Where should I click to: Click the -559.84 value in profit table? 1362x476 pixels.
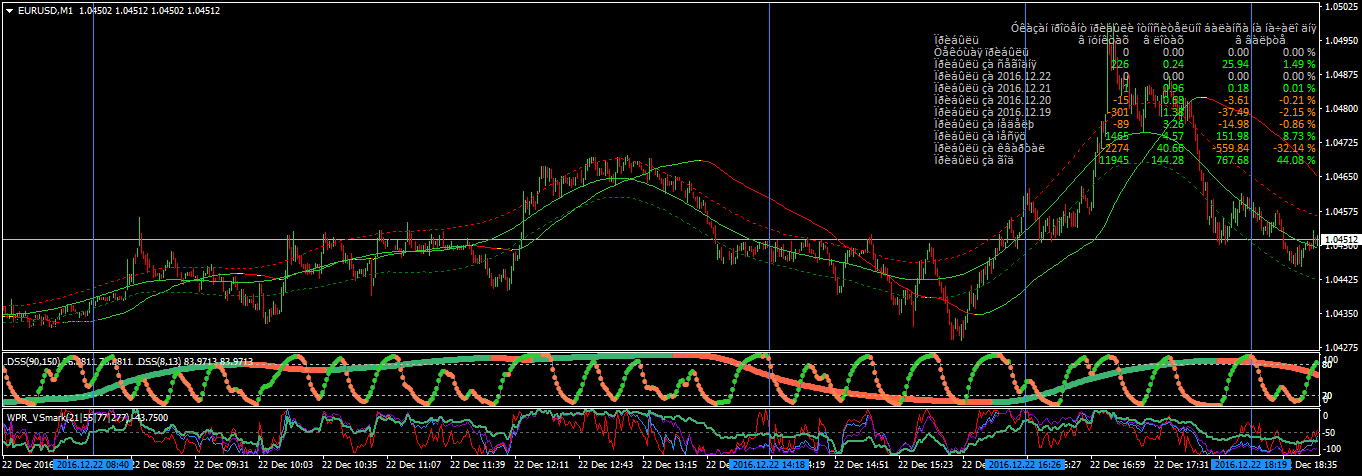click(1228, 148)
